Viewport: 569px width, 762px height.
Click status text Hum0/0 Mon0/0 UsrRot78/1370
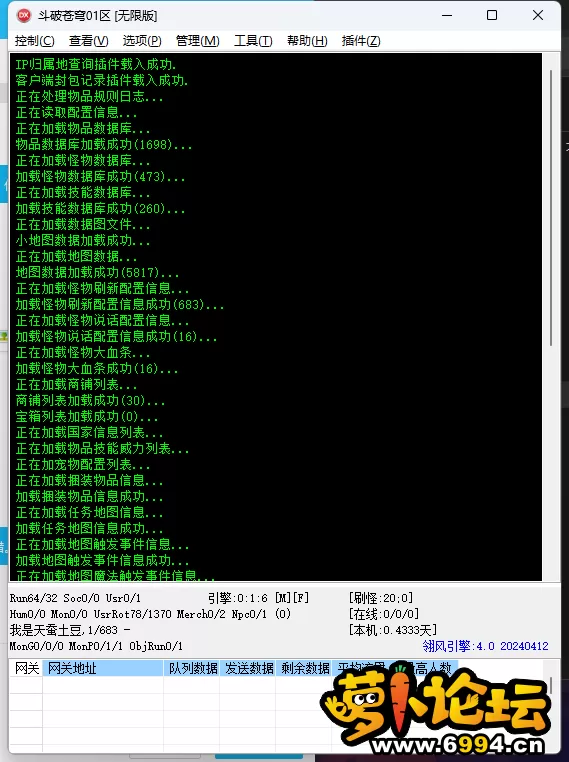pos(91,614)
